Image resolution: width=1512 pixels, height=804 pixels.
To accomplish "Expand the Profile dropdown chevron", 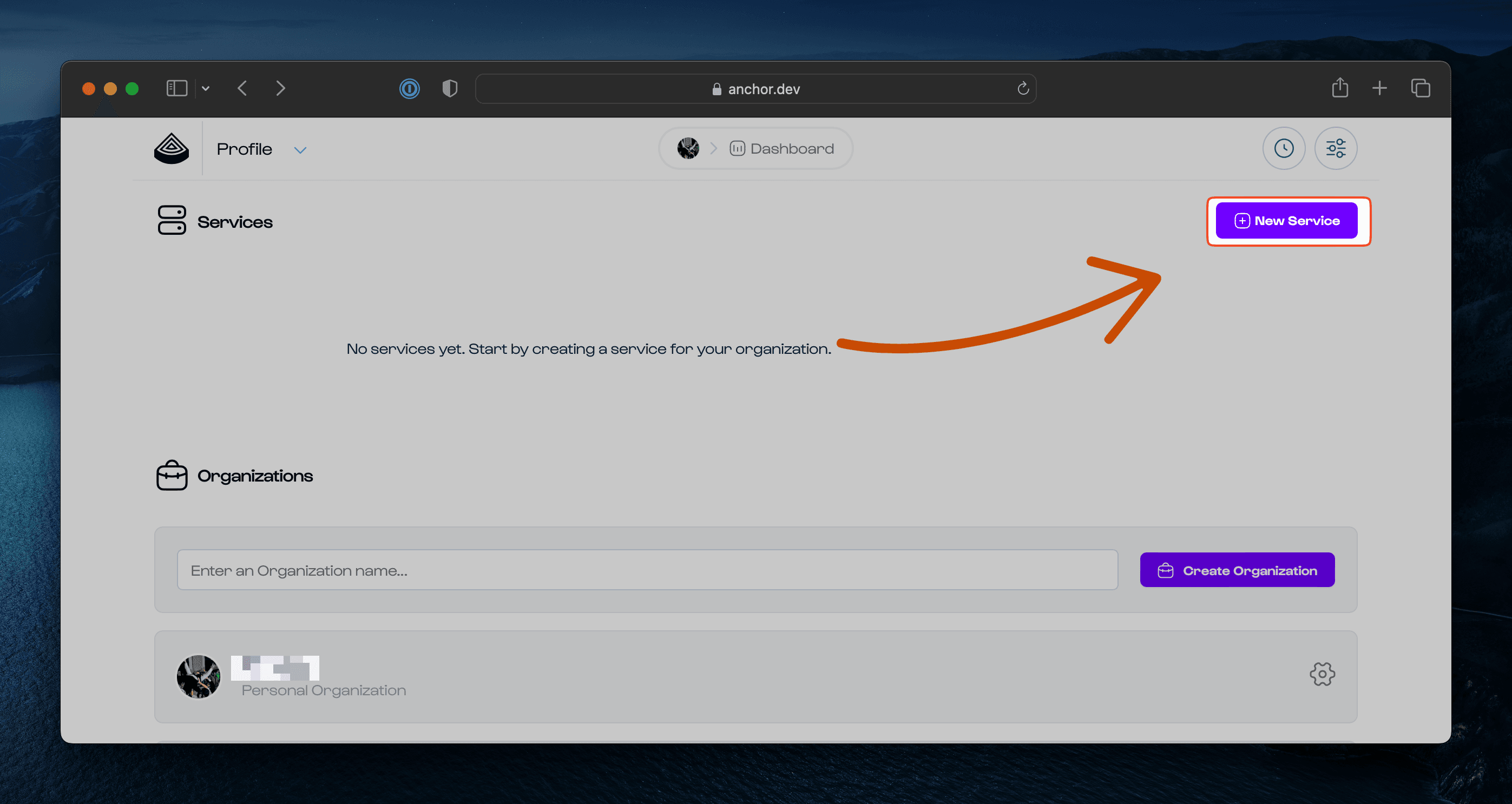I will click(300, 150).
